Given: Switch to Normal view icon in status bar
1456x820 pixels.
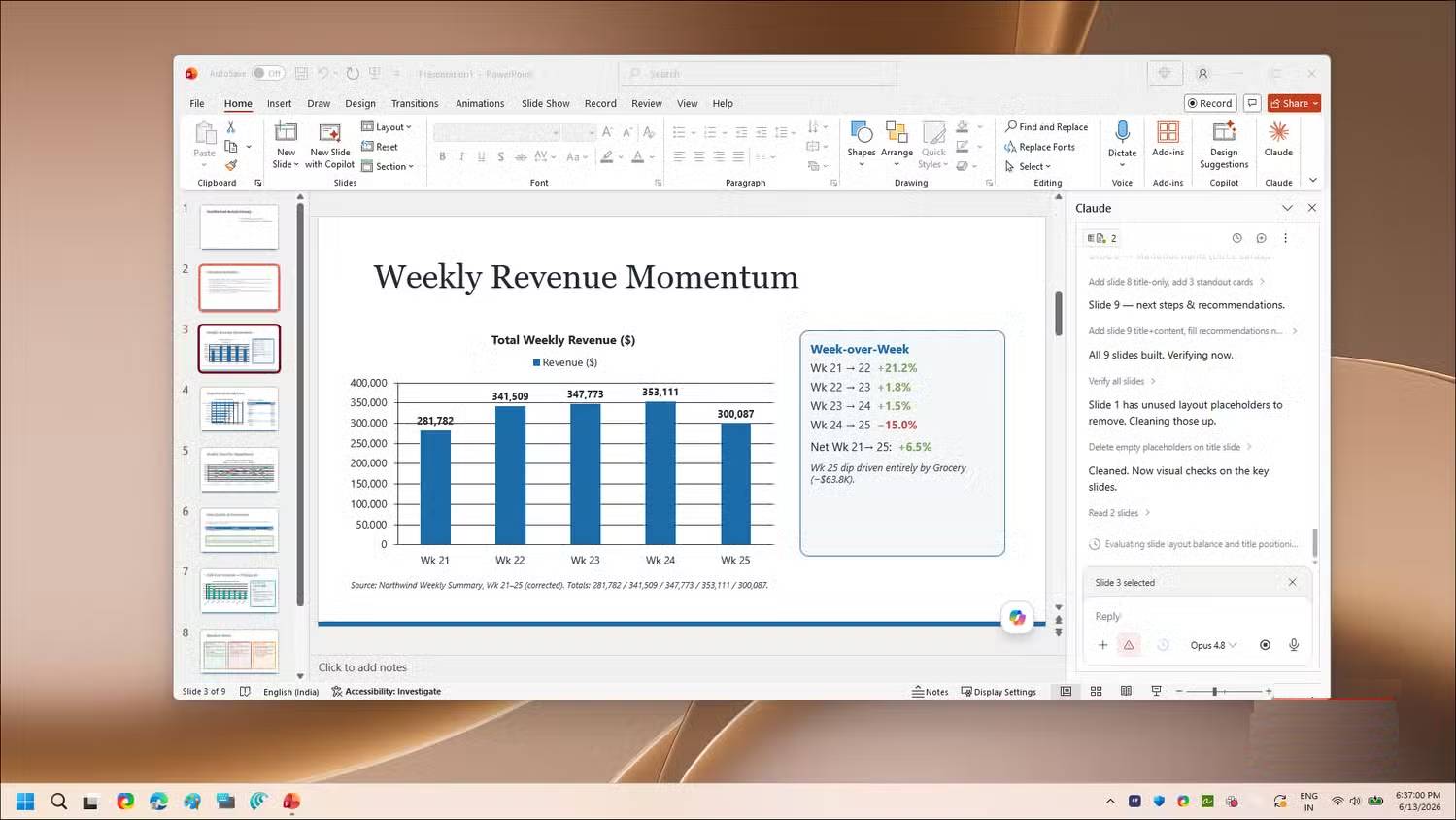Looking at the screenshot, I should click(1066, 692).
